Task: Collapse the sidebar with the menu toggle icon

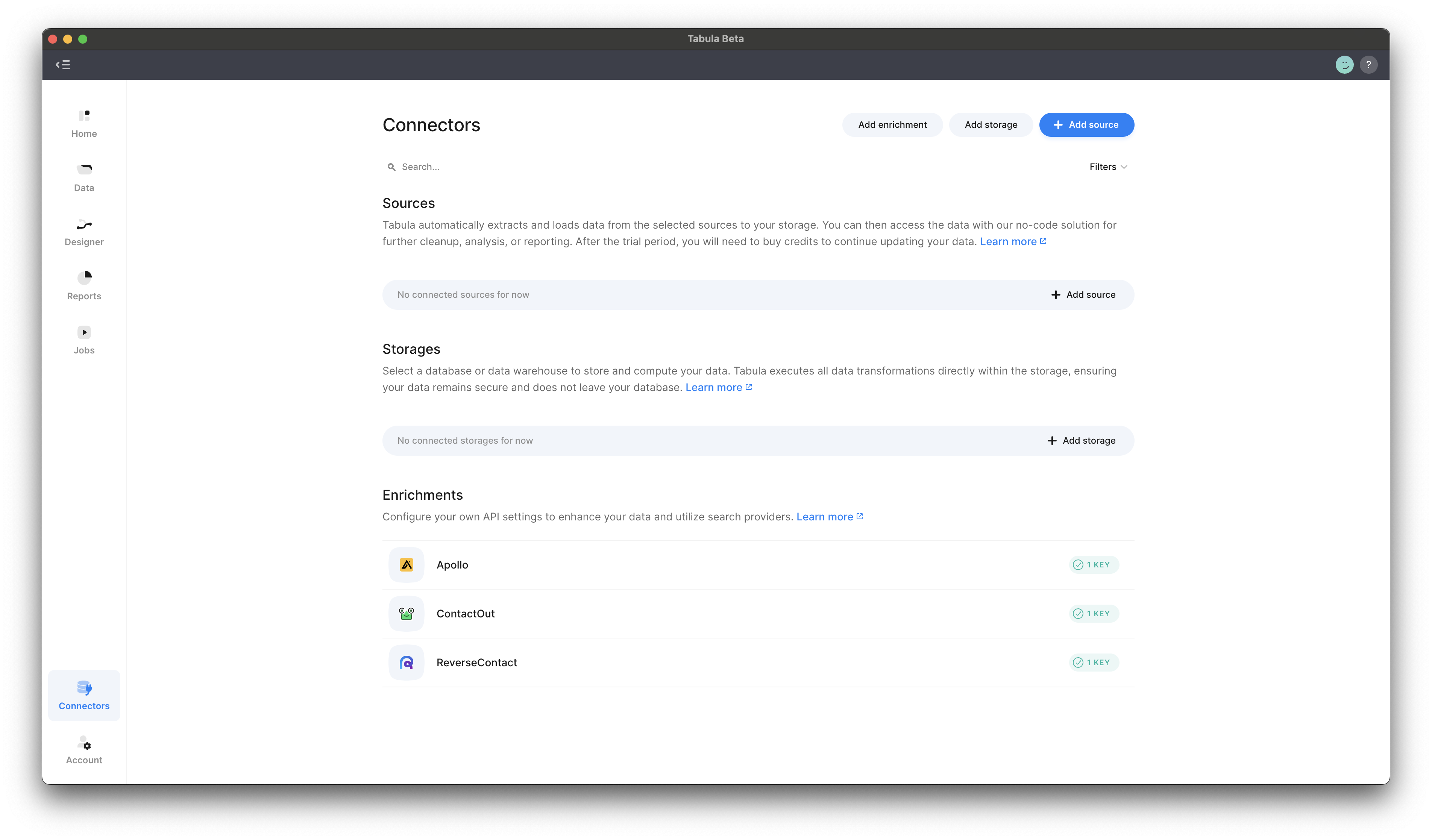Action: (x=63, y=65)
